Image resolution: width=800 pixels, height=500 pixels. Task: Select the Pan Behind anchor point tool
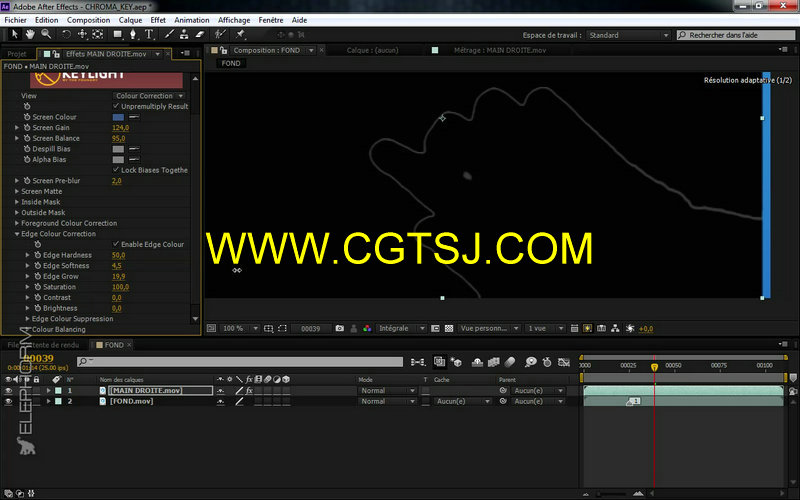(98, 34)
